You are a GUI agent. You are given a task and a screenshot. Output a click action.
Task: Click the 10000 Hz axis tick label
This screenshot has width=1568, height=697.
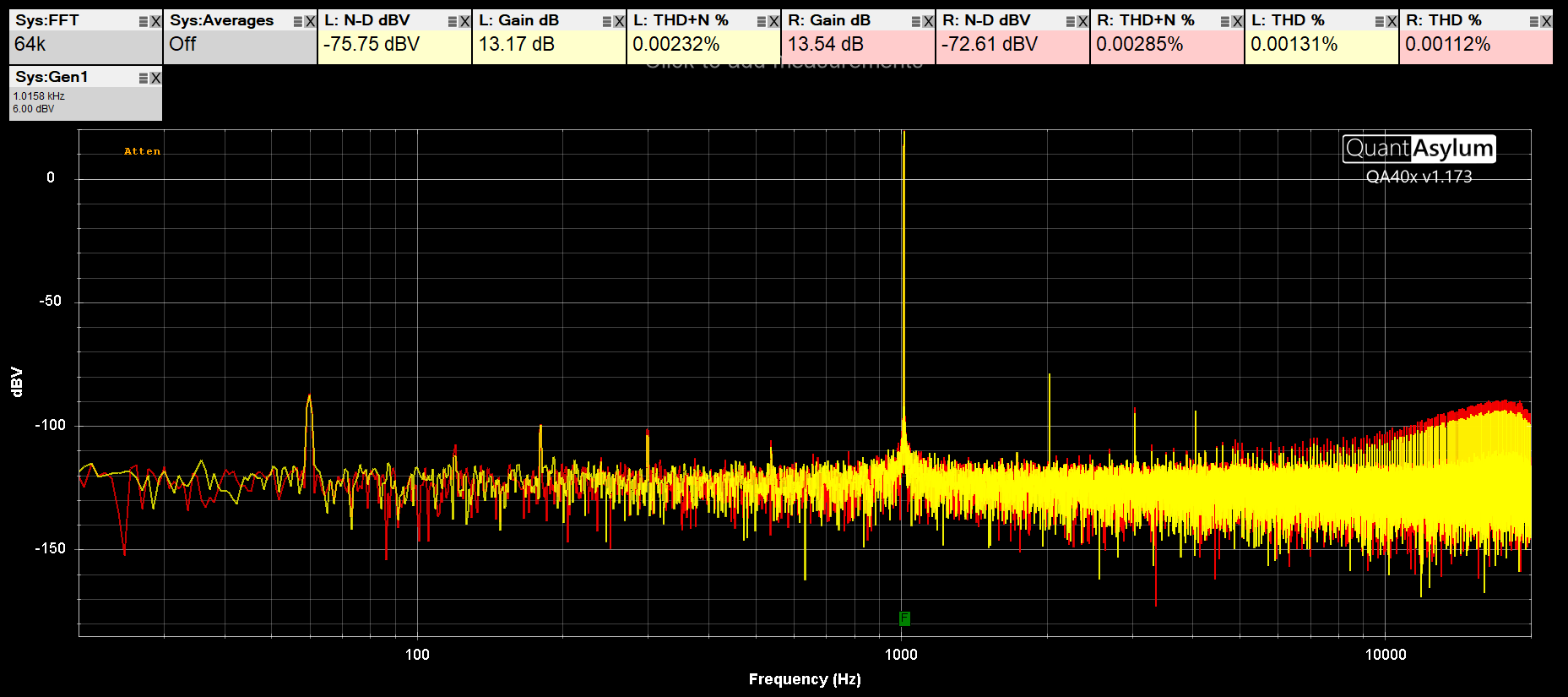1386,655
